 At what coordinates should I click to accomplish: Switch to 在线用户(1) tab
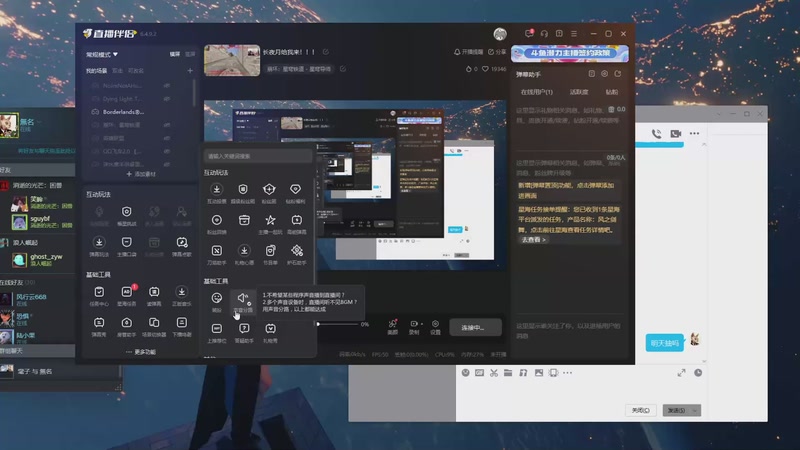pos(536,92)
